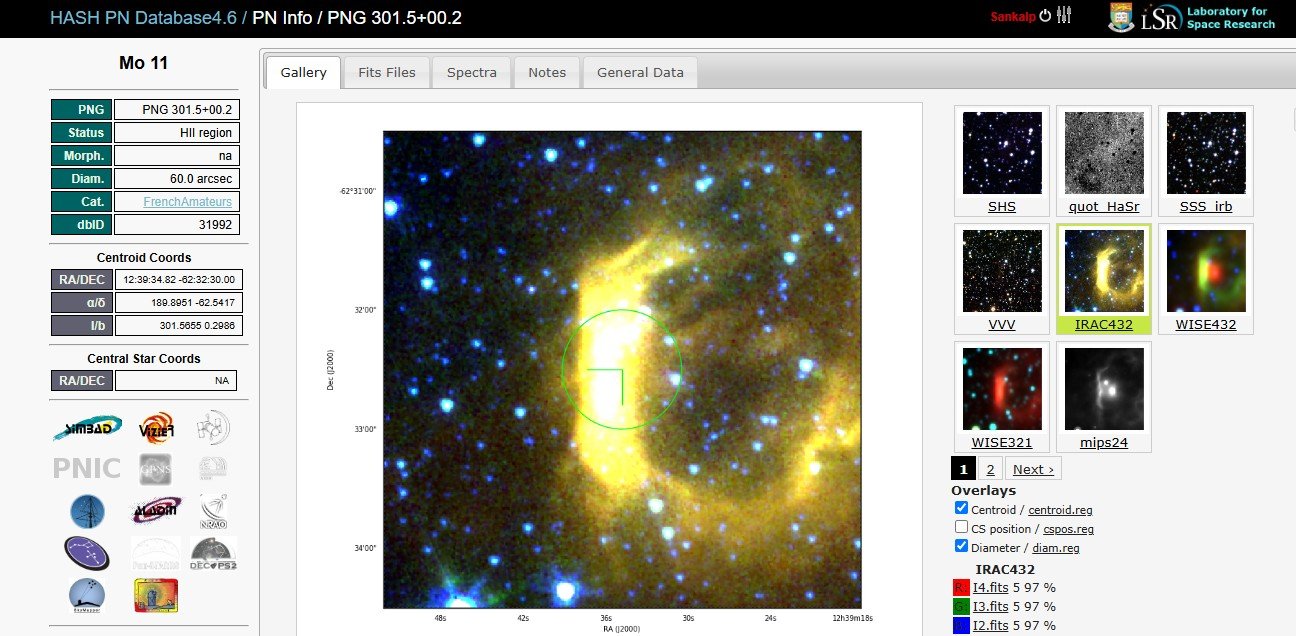Click the faded observatory building logo beside GPNS
This screenshot has width=1296, height=636.
coord(213,468)
